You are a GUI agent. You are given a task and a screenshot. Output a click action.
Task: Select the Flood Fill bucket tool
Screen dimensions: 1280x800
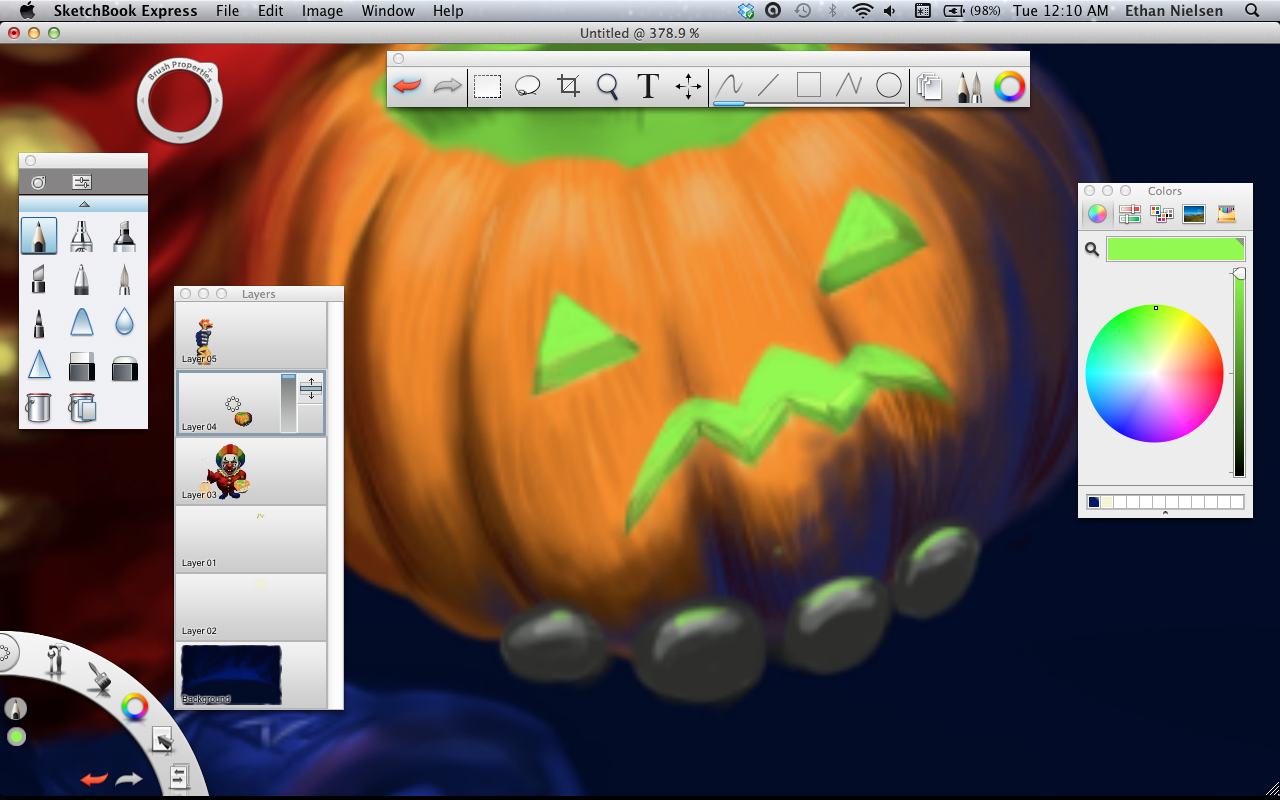[x=39, y=407]
